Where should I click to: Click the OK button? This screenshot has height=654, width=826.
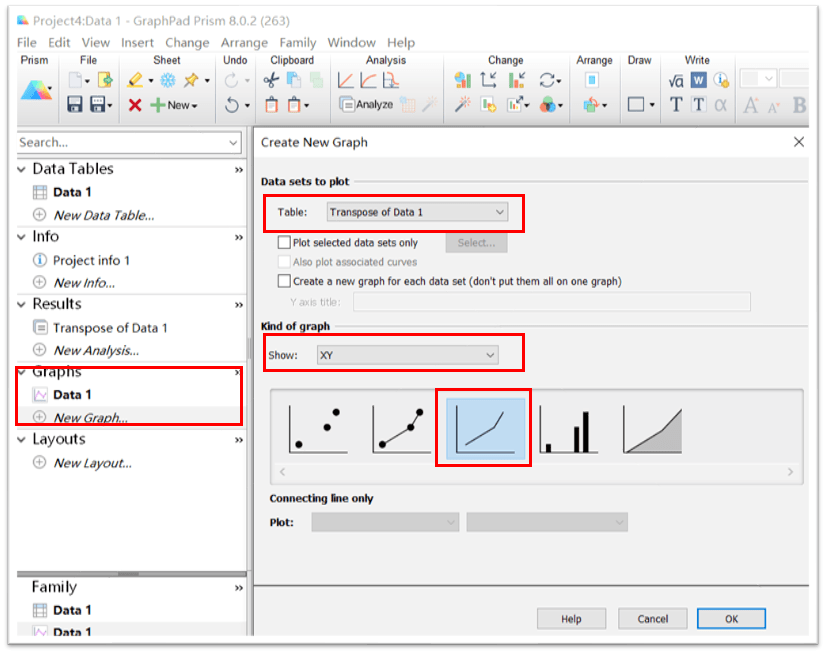coord(731,619)
